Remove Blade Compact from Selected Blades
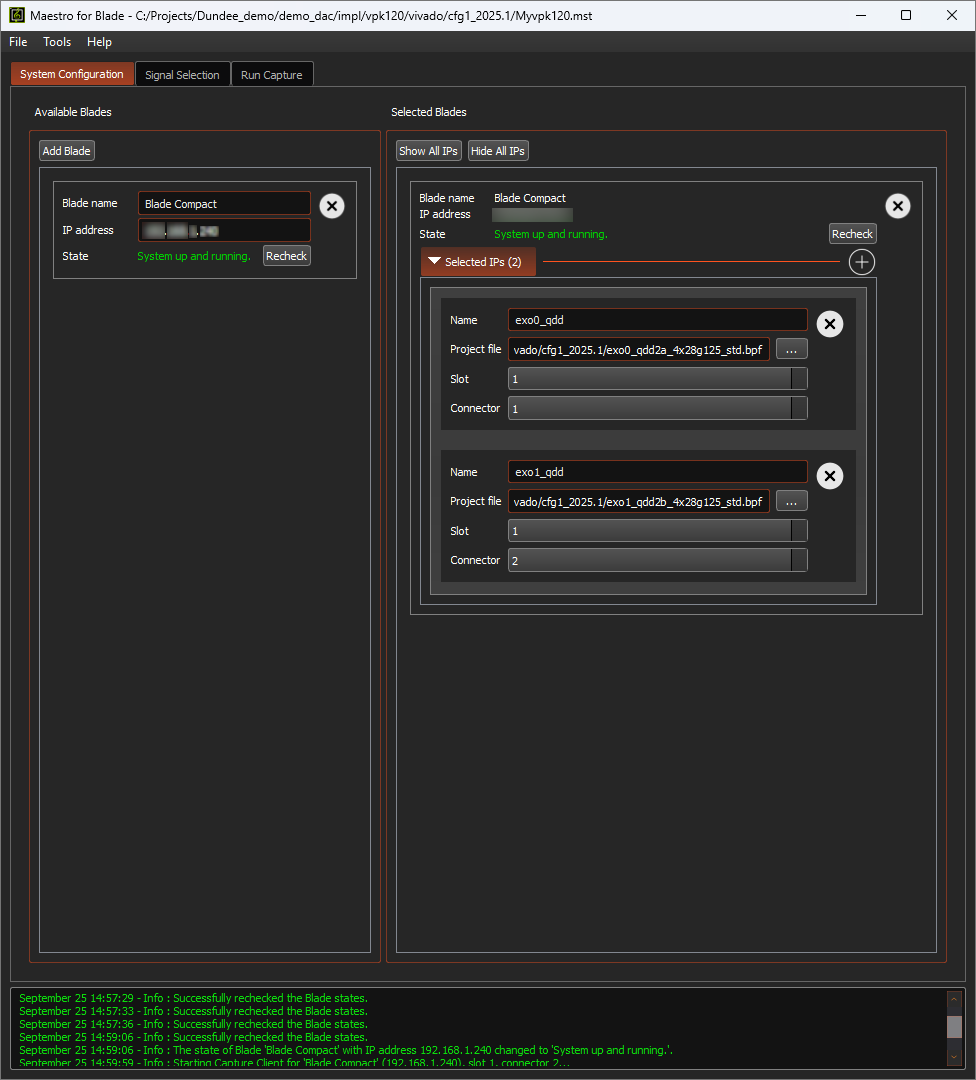 [x=897, y=206]
